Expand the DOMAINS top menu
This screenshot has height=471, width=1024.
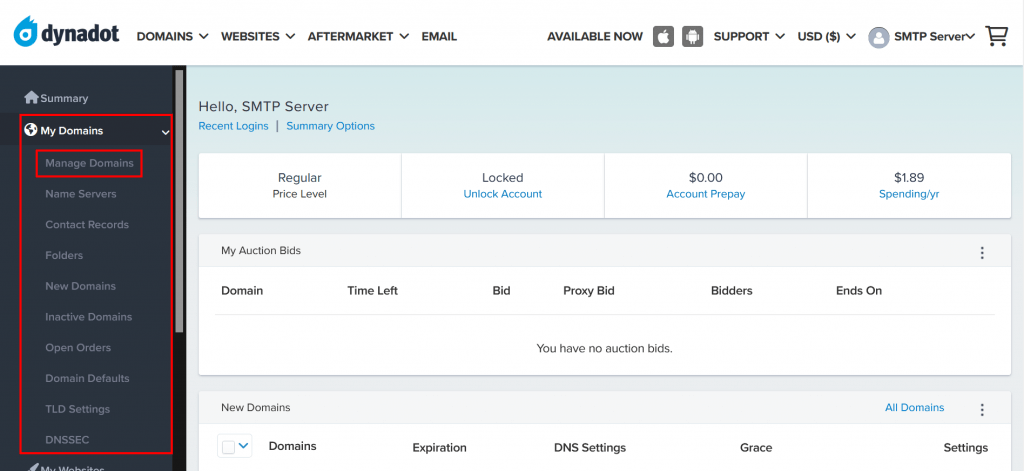[x=172, y=37]
